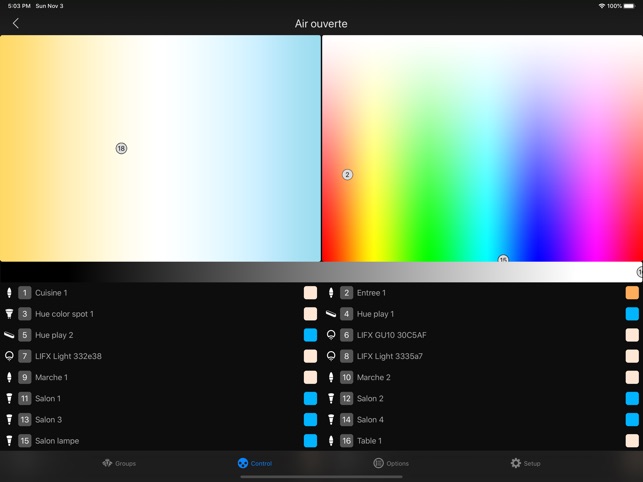Click the battery indicator in status bar

[x=629, y=6]
